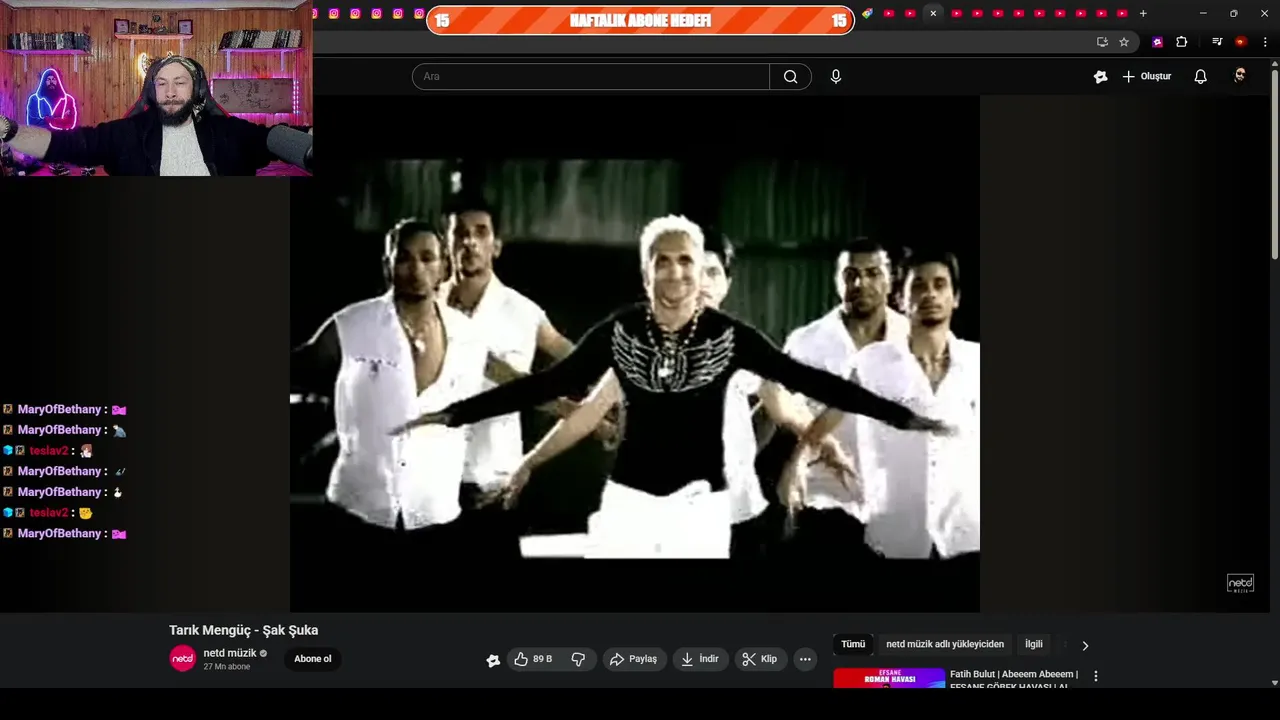Open the Chrome profile avatar
Viewport: 1280px width, 720px height.
coord(1241,42)
